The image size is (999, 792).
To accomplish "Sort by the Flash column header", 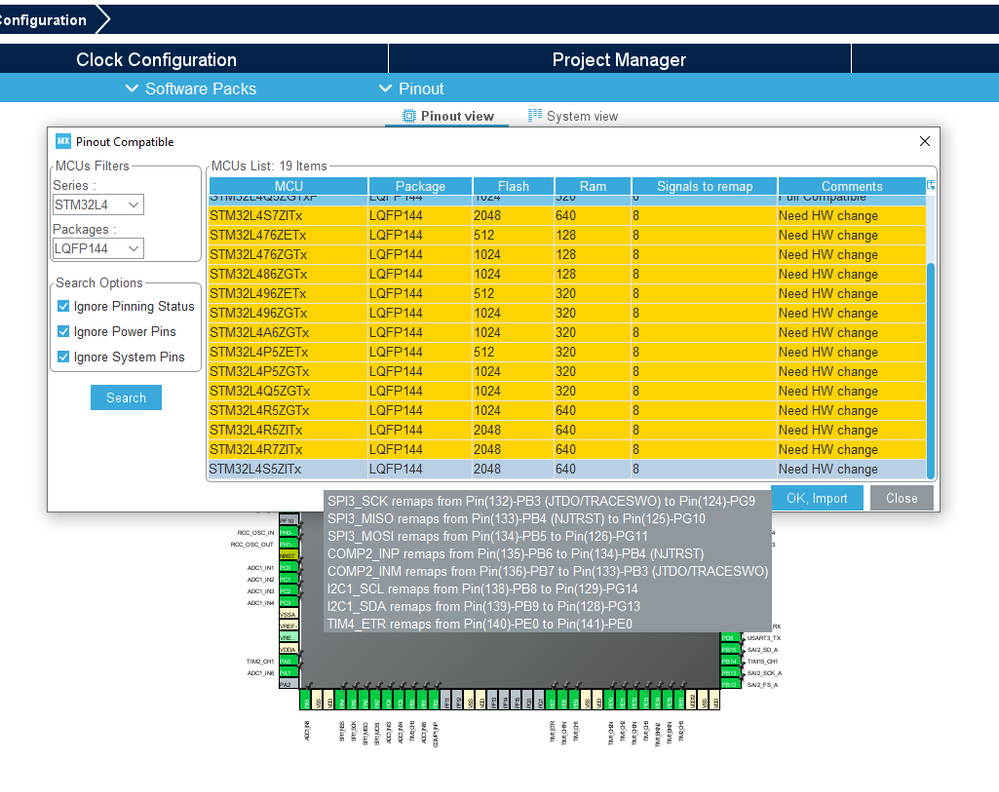I will point(513,186).
